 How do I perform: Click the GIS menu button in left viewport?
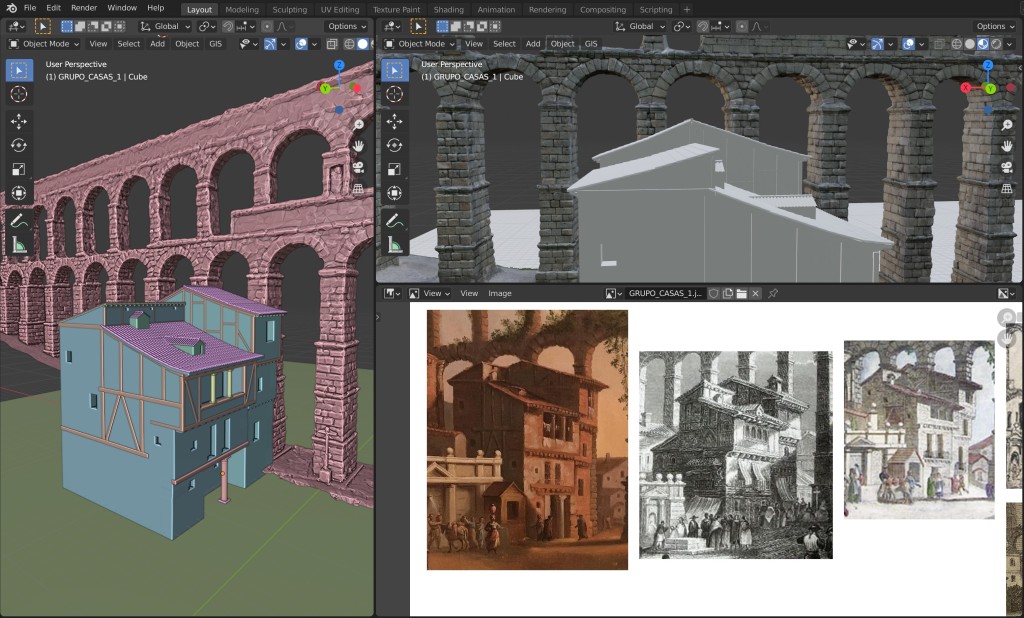coord(218,44)
